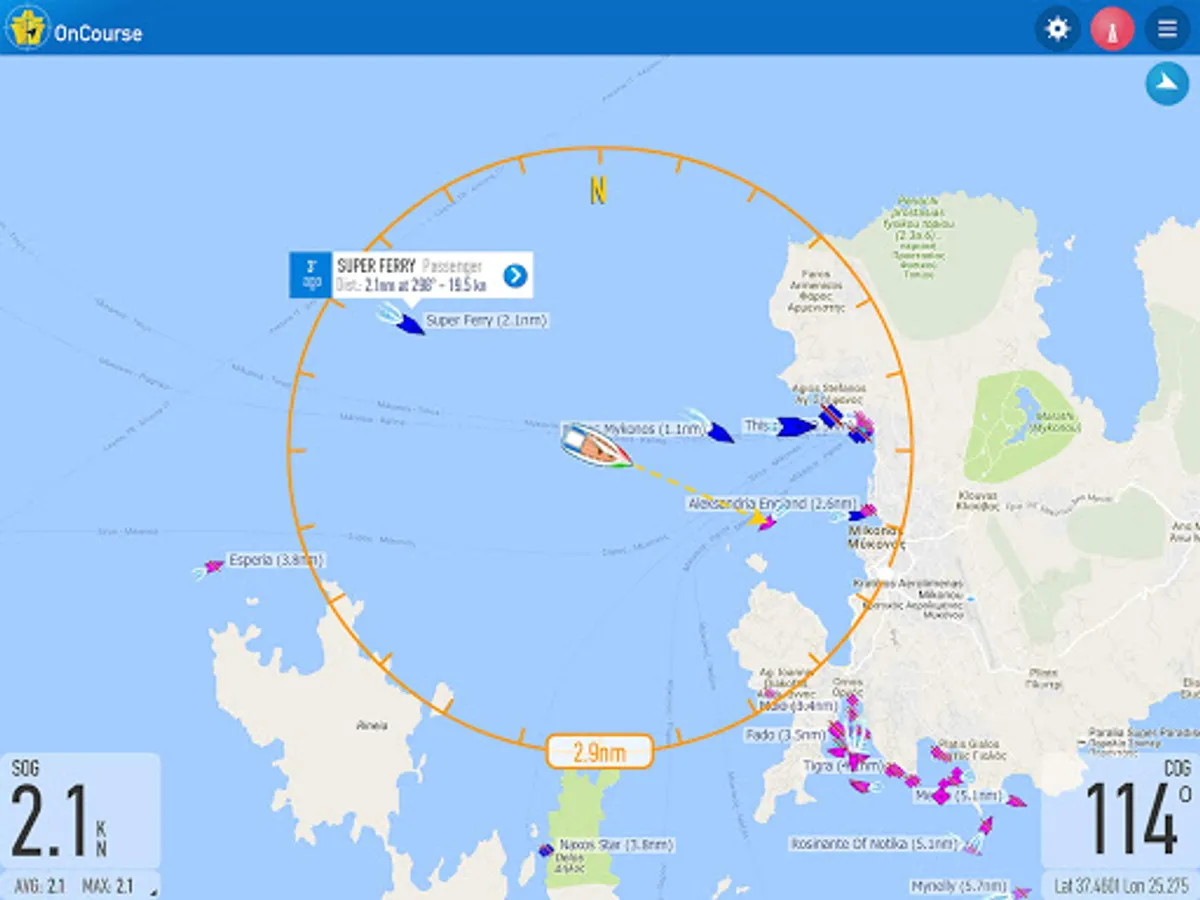This screenshot has height=900, width=1200.
Task: Tap the Lat 37.4601 Lon 25.275 readout
Action: [x=1121, y=886]
